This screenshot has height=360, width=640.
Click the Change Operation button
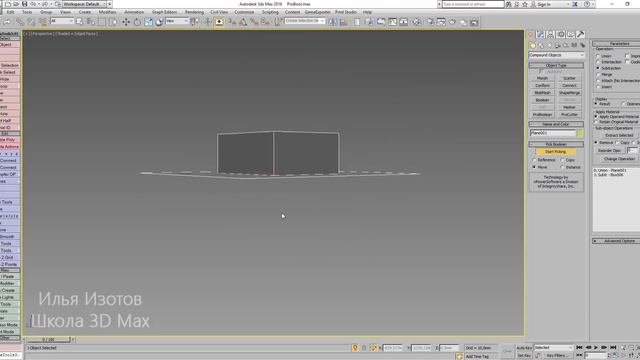tap(619, 159)
